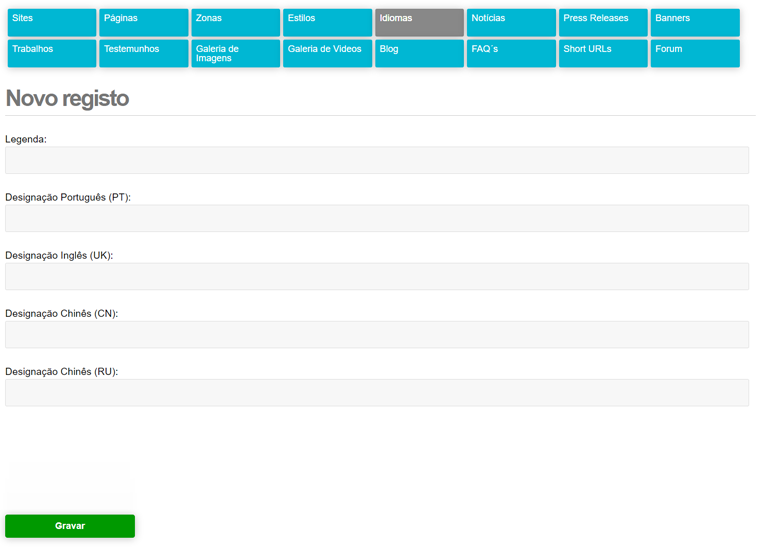Click the Designação Chinês (RU) label

point(62,372)
